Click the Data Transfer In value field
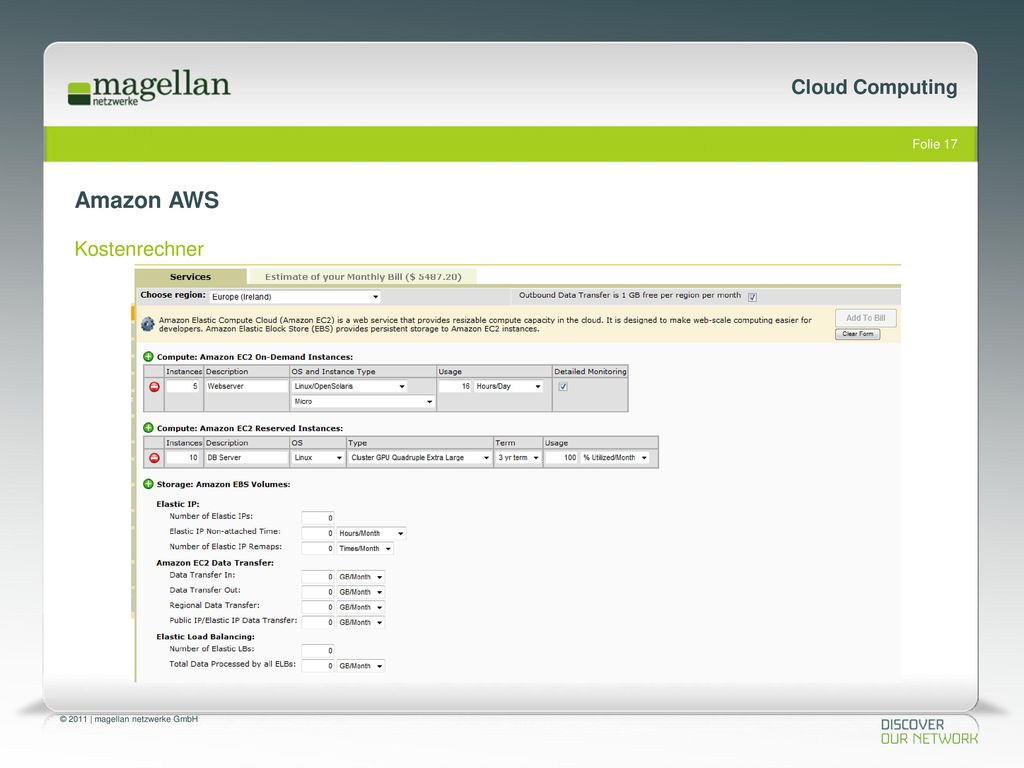This screenshot has width=1024, height=768. [x=318, y=577]
